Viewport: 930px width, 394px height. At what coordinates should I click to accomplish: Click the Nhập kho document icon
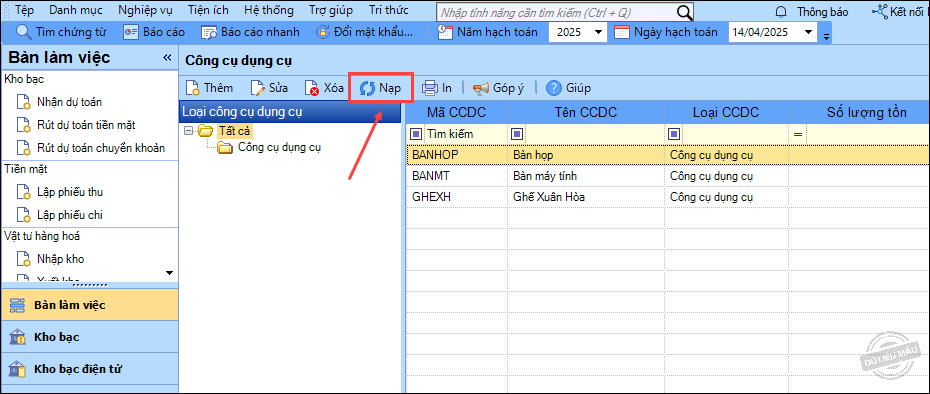23,259
